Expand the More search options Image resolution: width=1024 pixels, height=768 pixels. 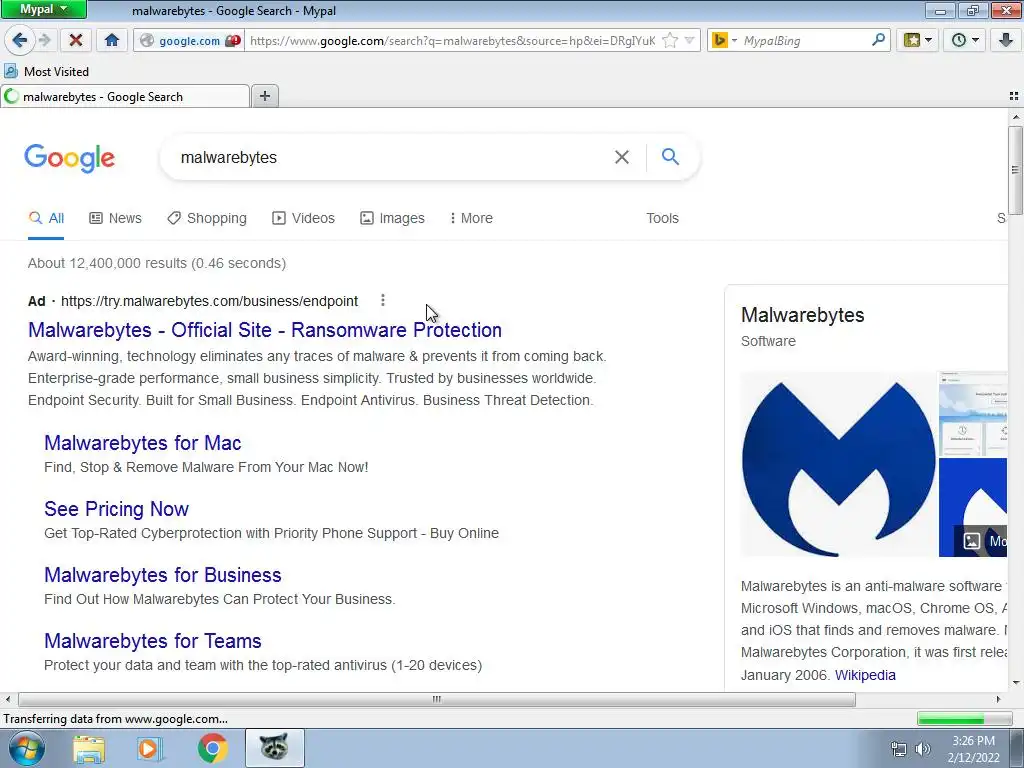pos(471,218)
